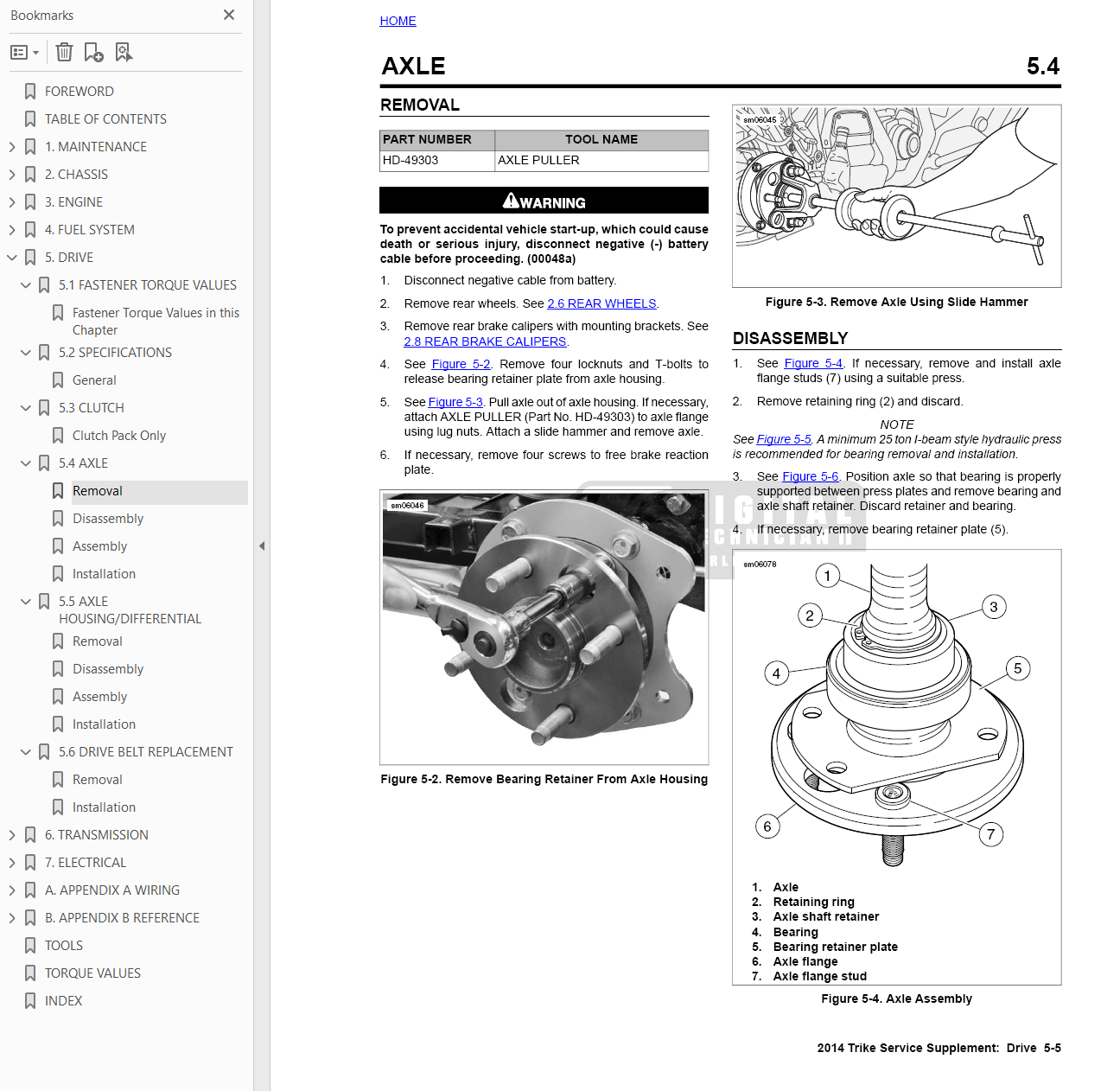Expand the 7. ELECTRICAL bookmark
The image size is (1120, 1091).
(x=12, y=863)
